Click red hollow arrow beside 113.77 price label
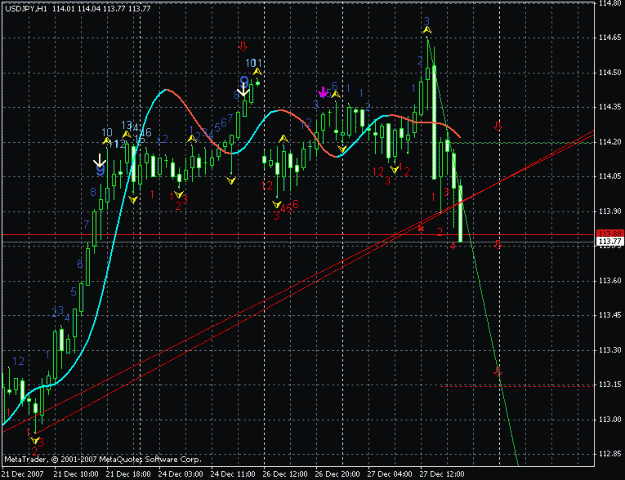625x480 pixels. click(x=497, y=244)
